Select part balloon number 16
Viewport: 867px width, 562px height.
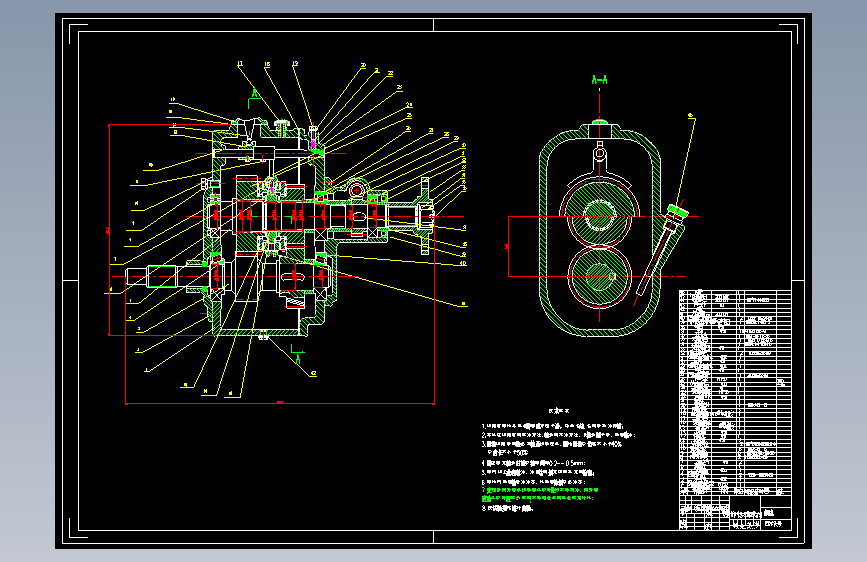coord(267,65)
